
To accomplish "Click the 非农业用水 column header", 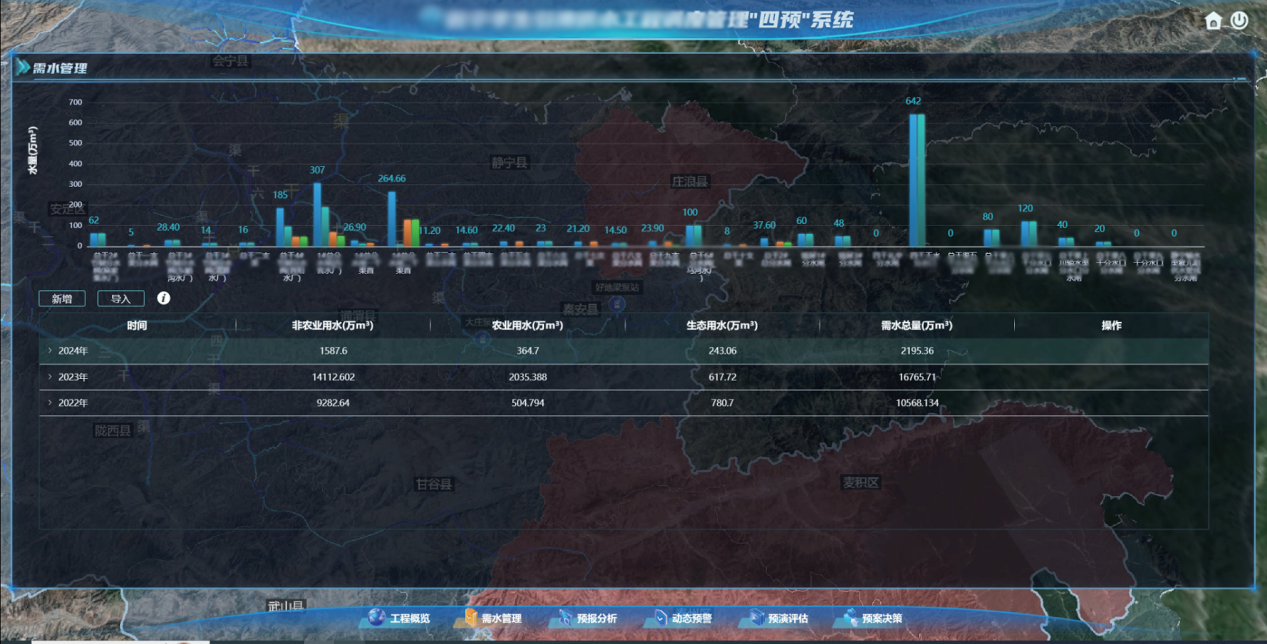I will pyautogui.click(x=332, y=325).
